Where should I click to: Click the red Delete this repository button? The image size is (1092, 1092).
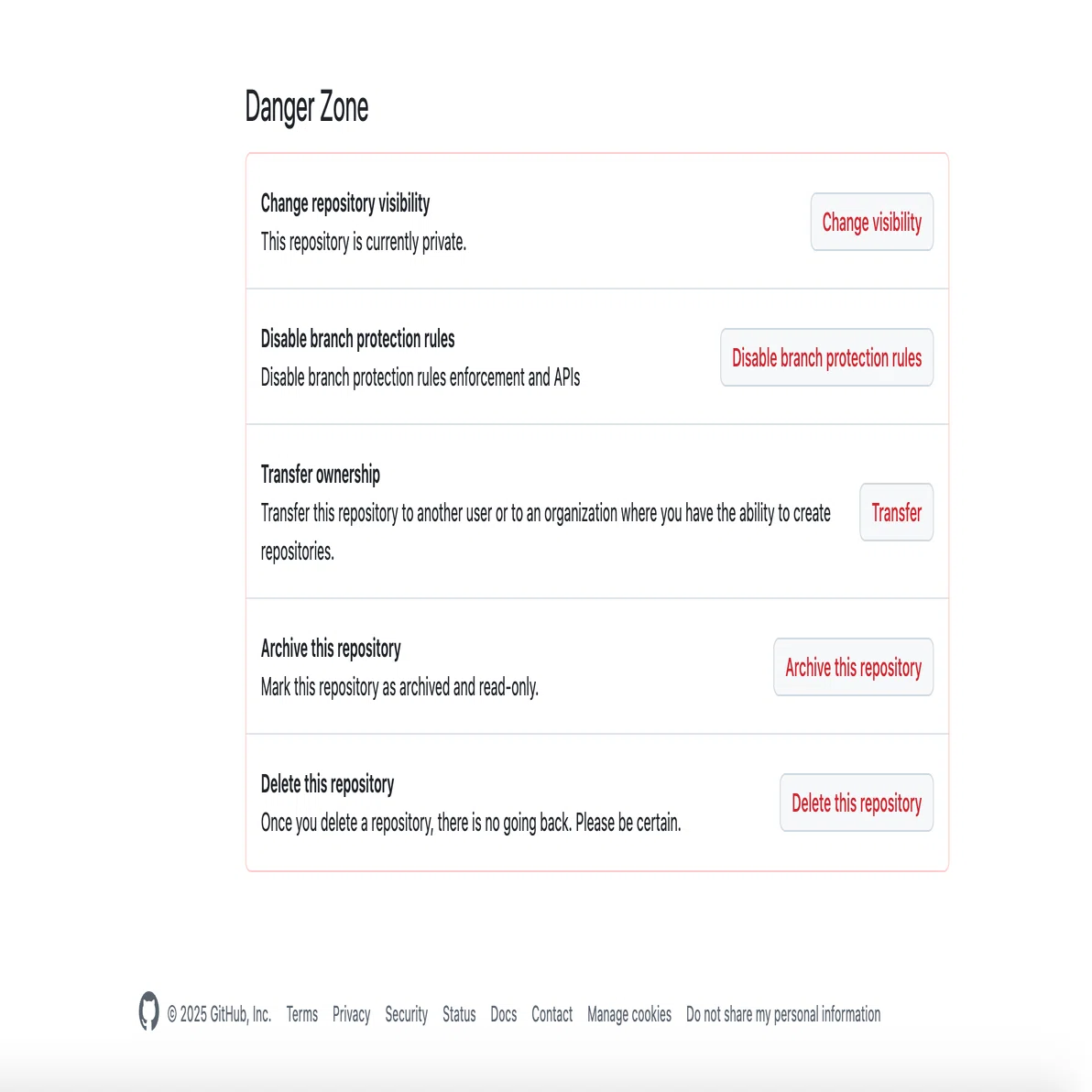point(856,803)
